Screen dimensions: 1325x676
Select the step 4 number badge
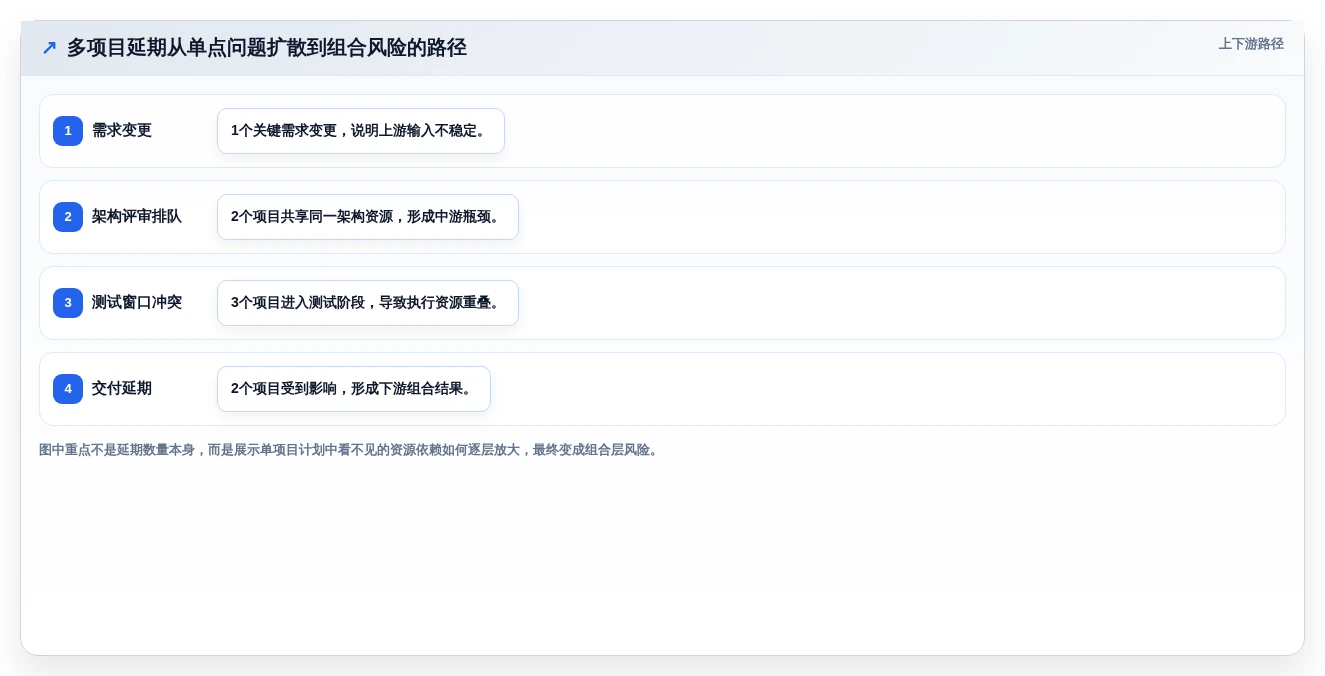click(68, 389)
